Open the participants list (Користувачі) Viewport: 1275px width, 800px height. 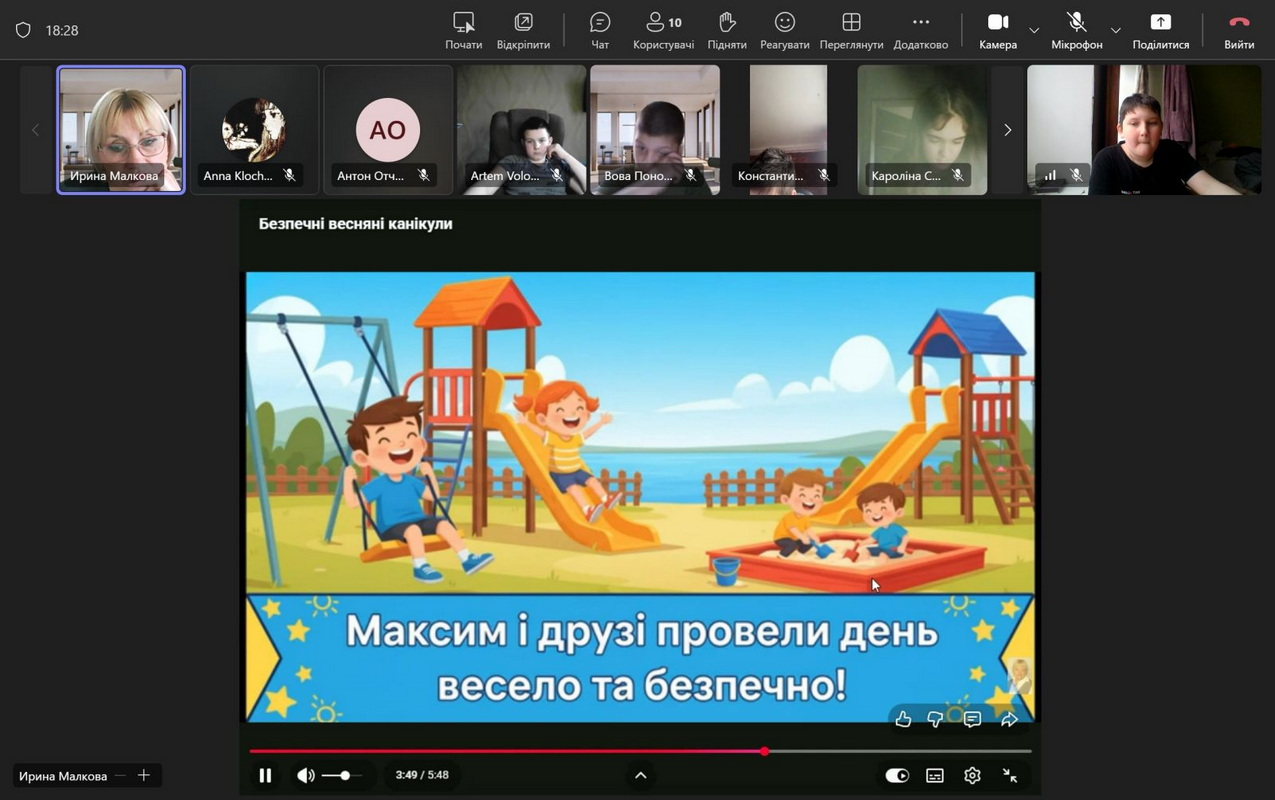663,23
